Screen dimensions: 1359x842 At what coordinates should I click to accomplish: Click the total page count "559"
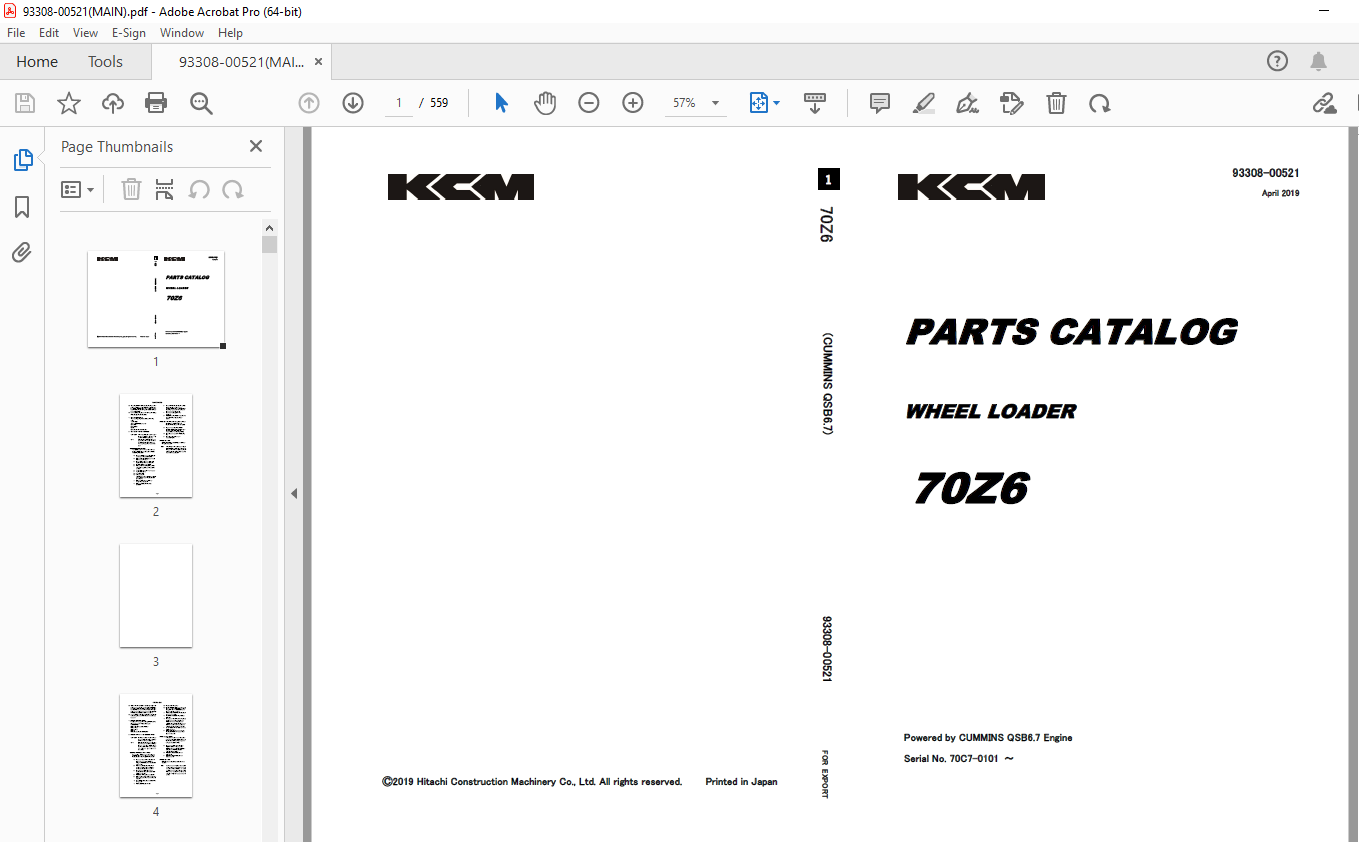click(439, 103)
